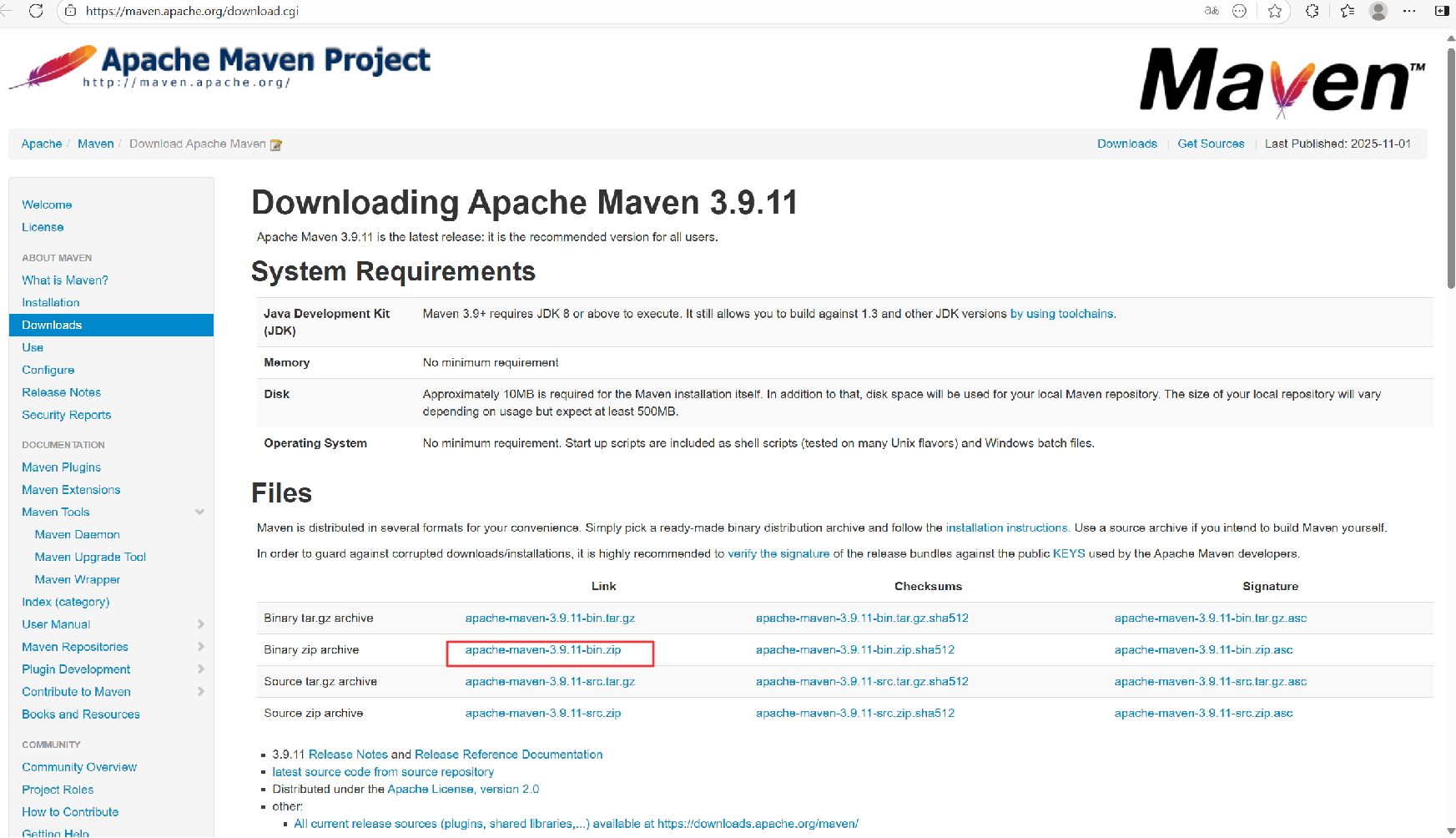Image resolution: width=1456 pixels, height=838 pixels.
Task: Click the edit icon beside Download Apache Maven
Action: click(x=276, y=144)
